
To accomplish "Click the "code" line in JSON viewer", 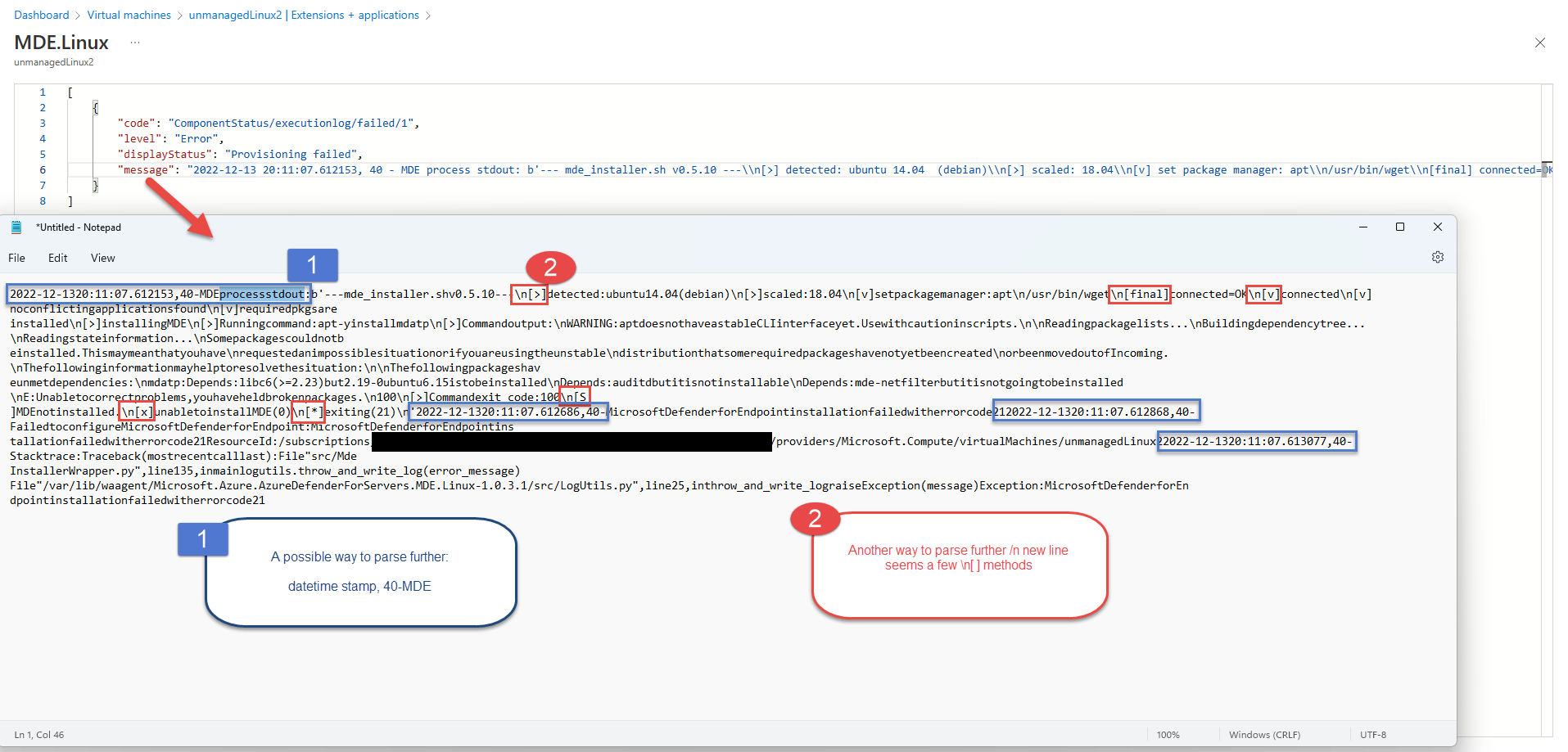I will 269,123.
